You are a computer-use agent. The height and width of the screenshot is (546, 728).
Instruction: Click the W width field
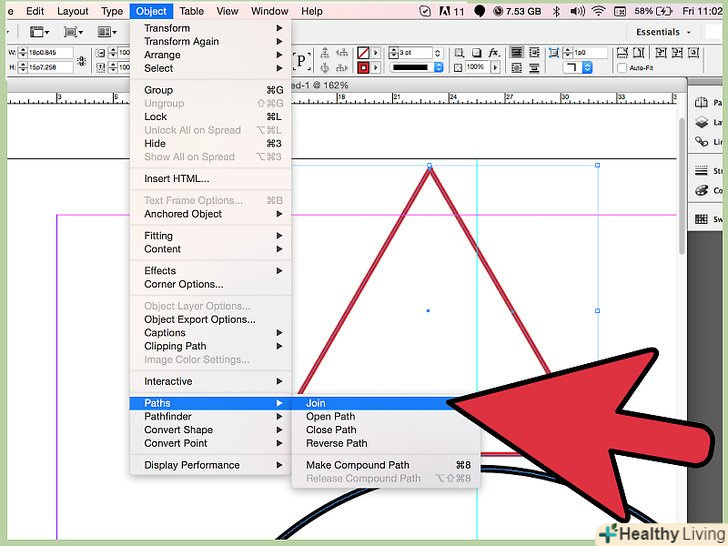(50, 52)
